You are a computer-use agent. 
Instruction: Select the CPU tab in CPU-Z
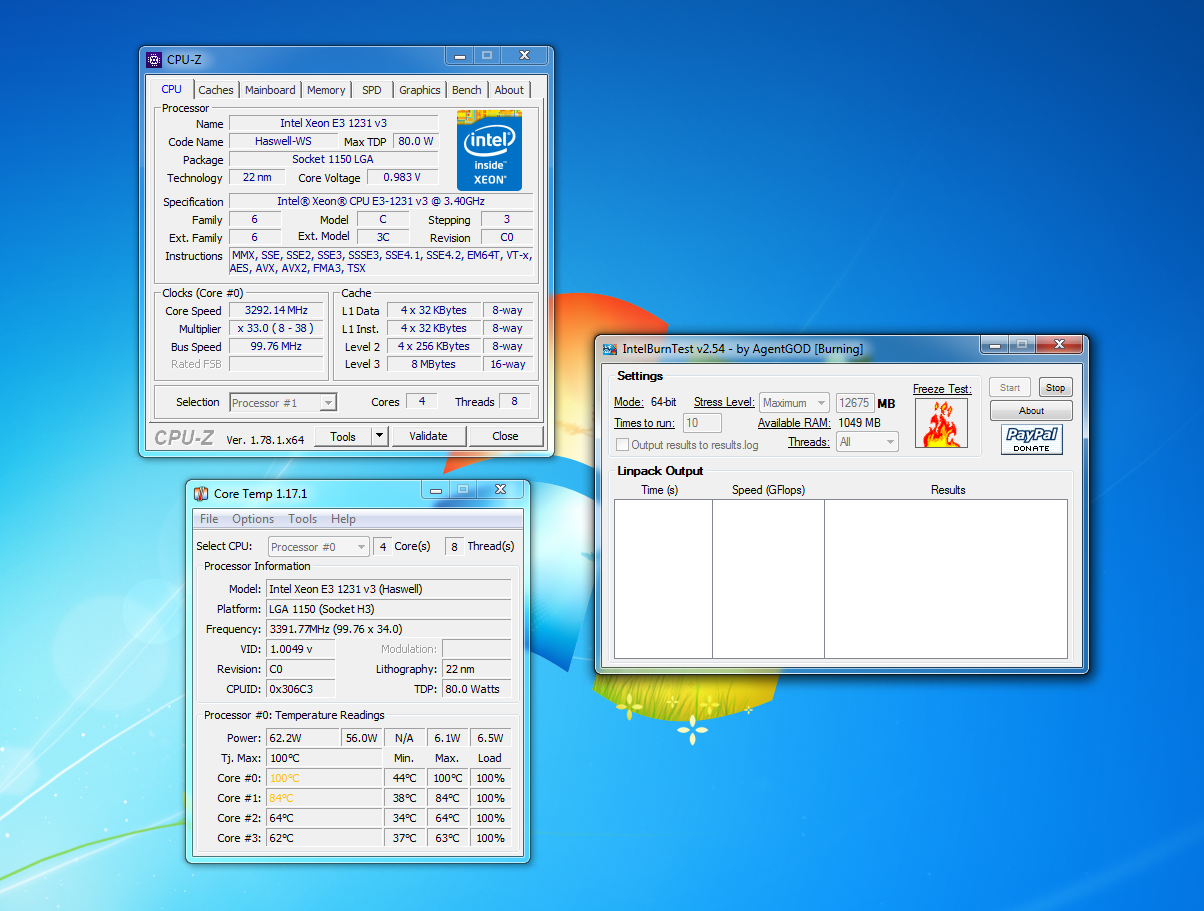tap(172, 89)
